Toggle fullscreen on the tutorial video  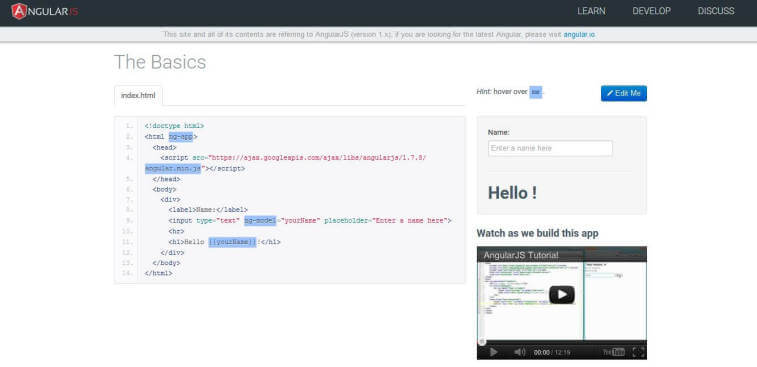638,353
